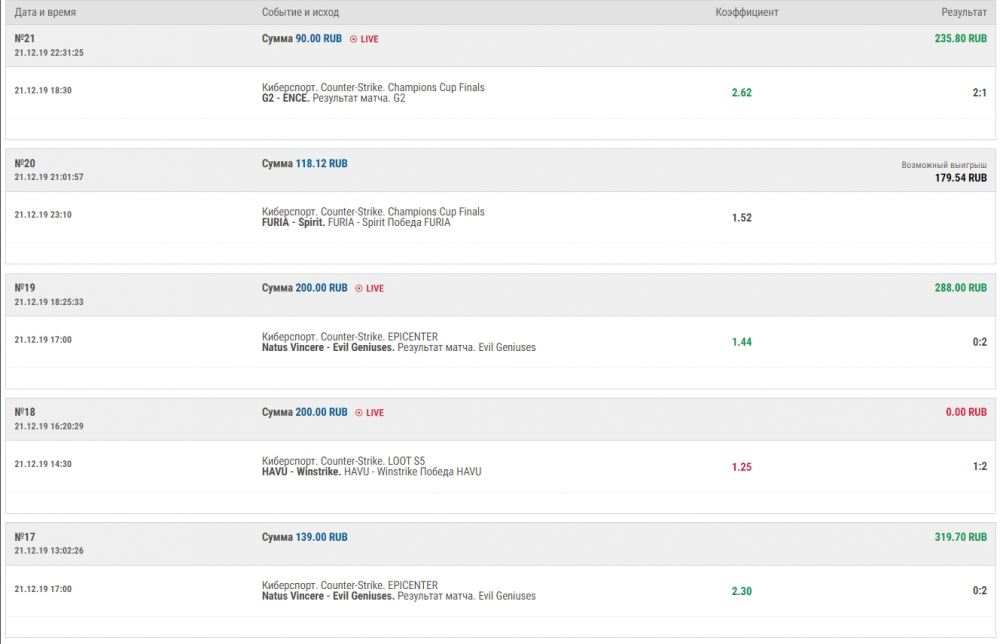The height and width of the screenshot is (644, 1000).
Task: Collapse bet №17 header row
Action: coord(500,543)
